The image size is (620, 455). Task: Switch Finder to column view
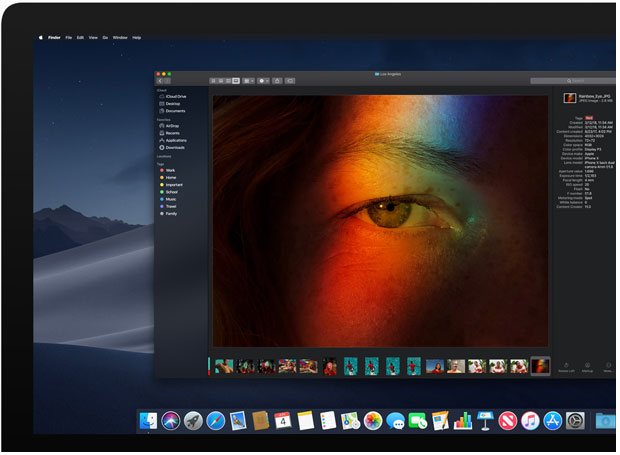[228, 81]
